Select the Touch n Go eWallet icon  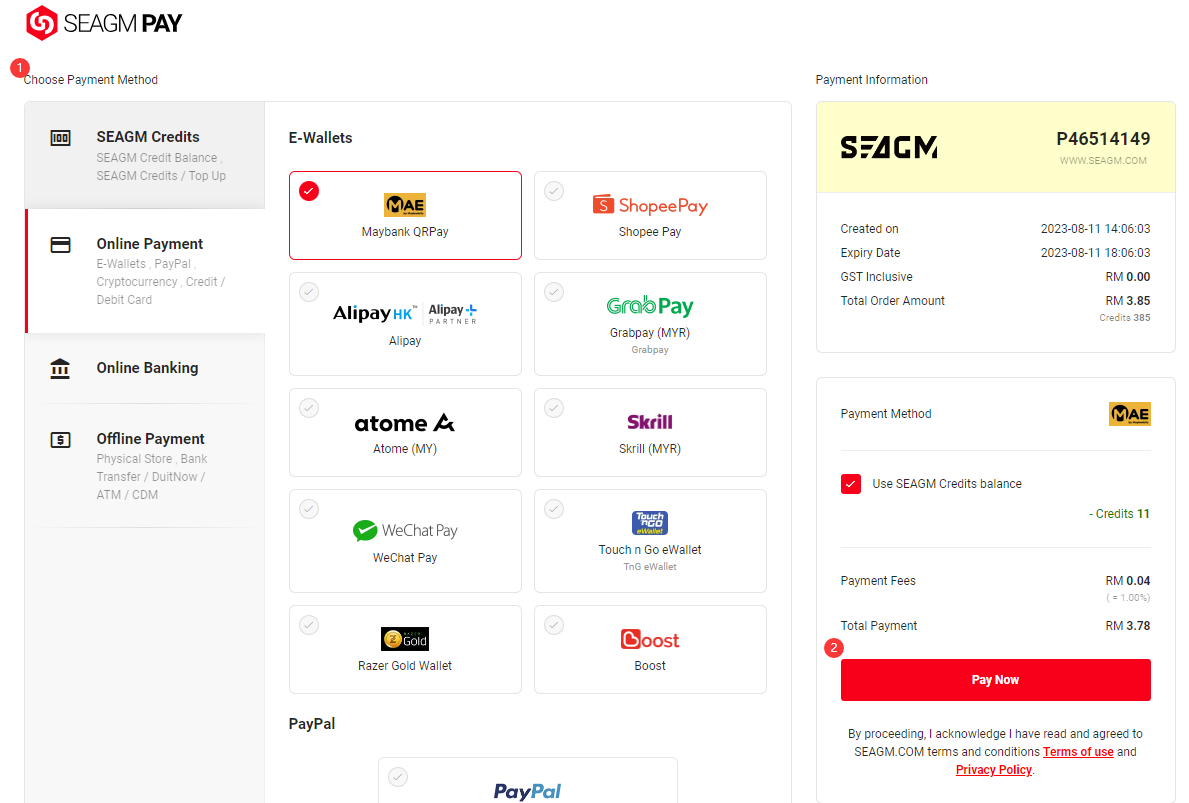point(650,522)
